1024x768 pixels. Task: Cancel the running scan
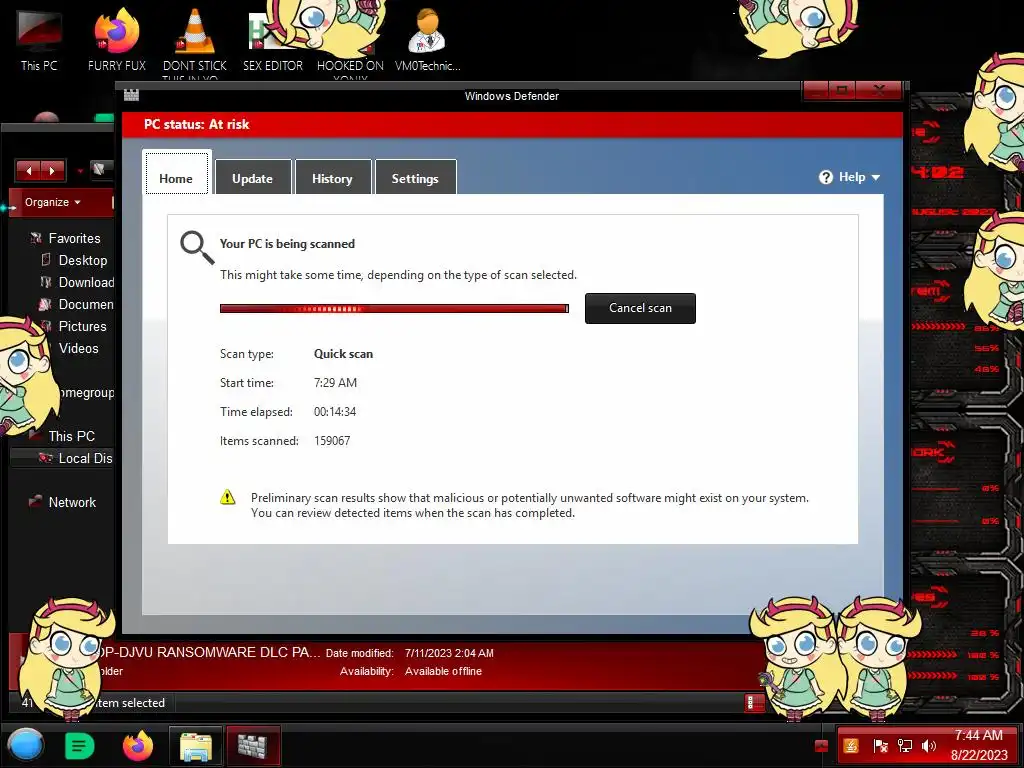click(640, 308)
